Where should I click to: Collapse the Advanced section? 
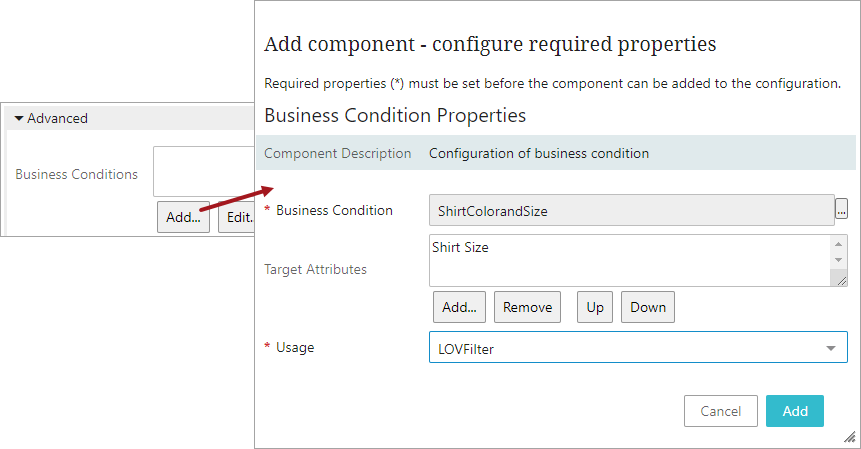click(x=19, y=118)
